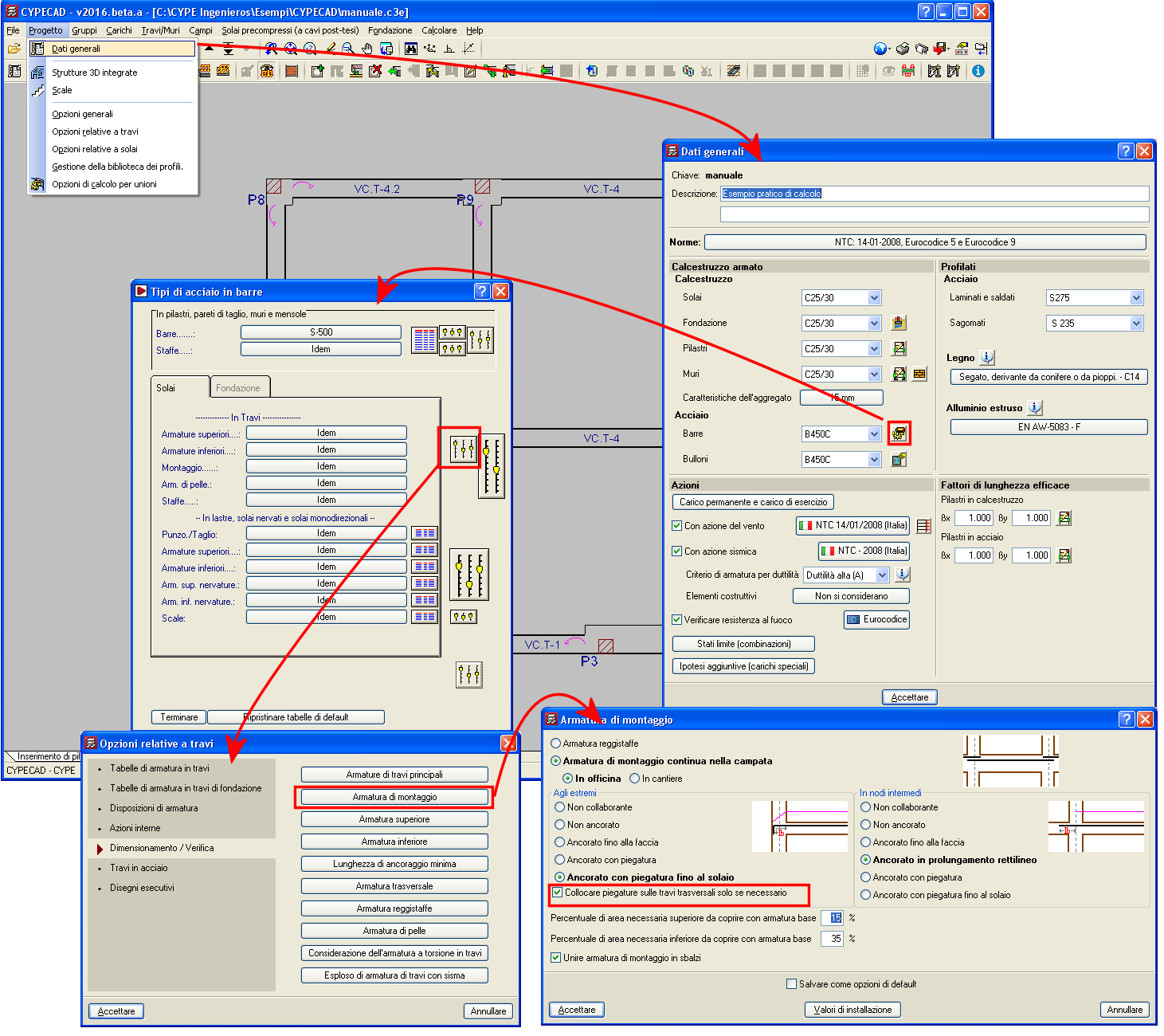Click the globe icon in top toolbar

[x=880, y=49]
